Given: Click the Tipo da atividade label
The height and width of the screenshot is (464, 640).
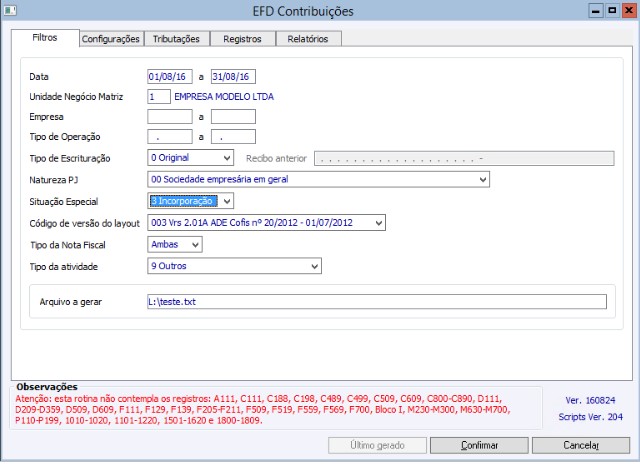Looking at the screenshot, I should pyautogui.click(x=63, y=267).
